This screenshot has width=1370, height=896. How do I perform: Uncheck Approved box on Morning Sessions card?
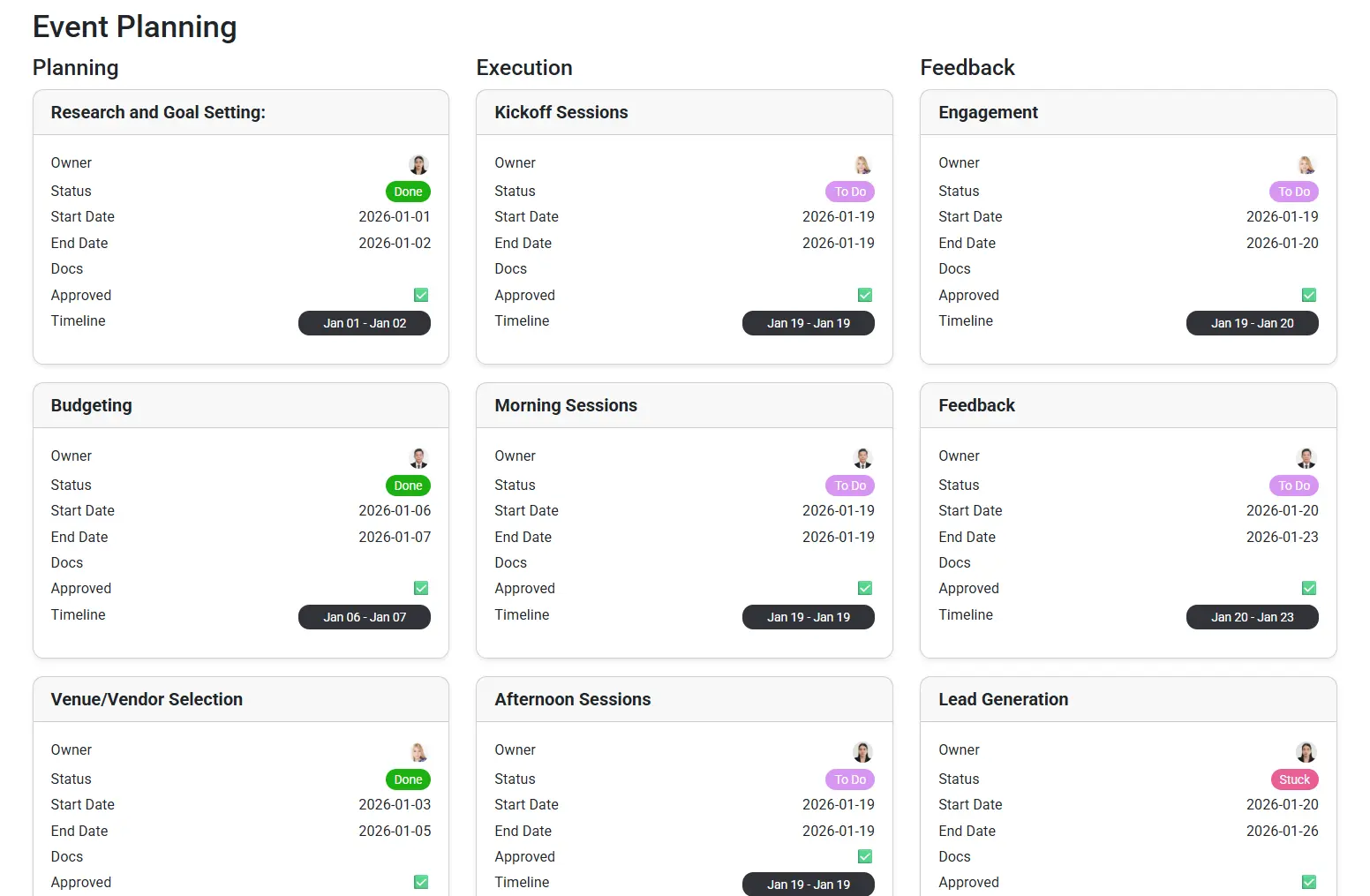[865, 588]
